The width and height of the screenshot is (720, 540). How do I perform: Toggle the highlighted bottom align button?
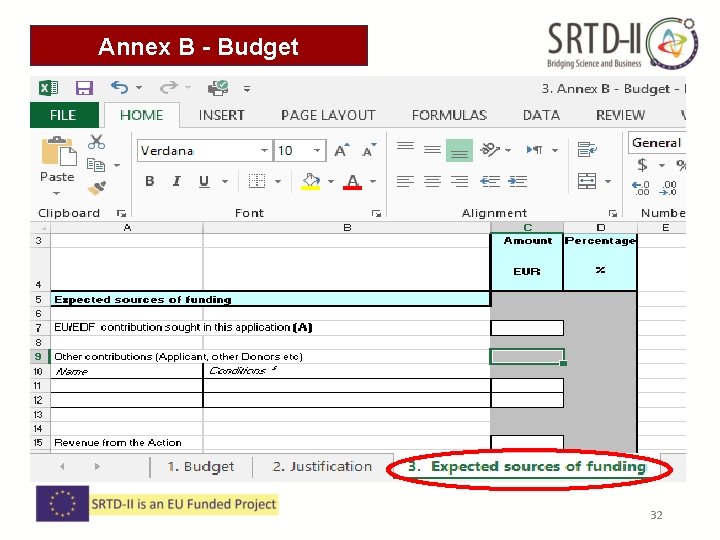pyautogui.click(x=459, y=150)
